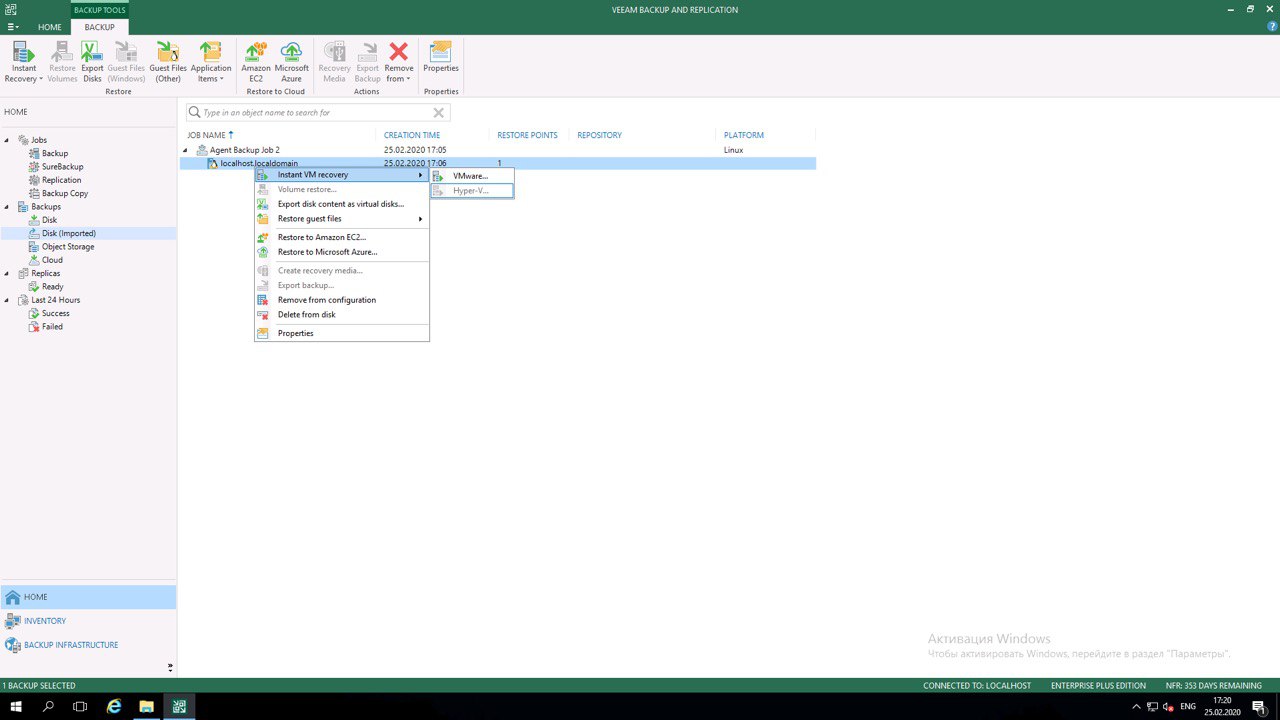Open Properties ribbon button
Screen dimensions: 1280x720
pyautogui.click(x=441, y=57)
